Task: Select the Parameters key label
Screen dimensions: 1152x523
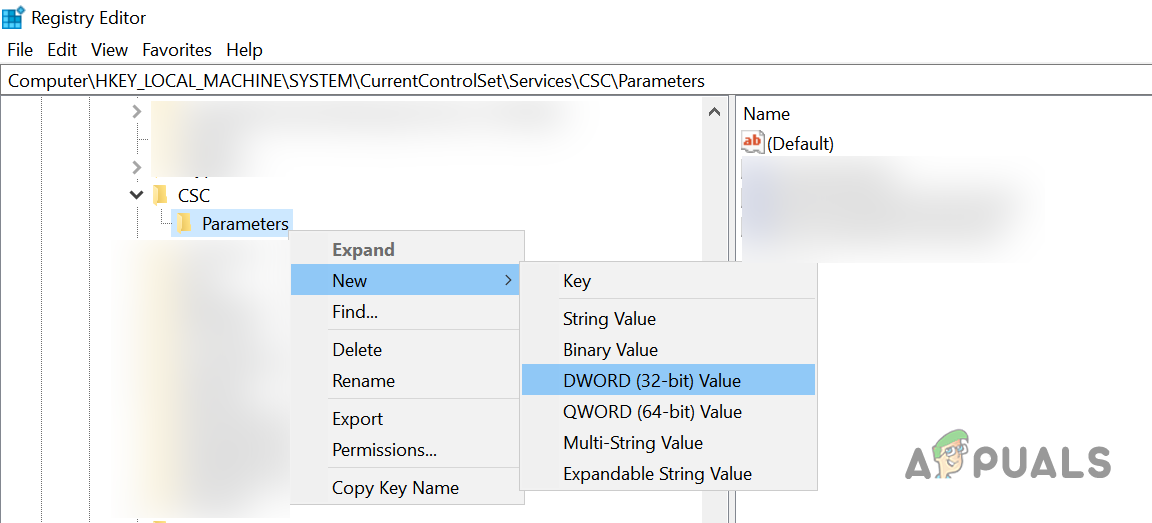Action: pos(245,224)
